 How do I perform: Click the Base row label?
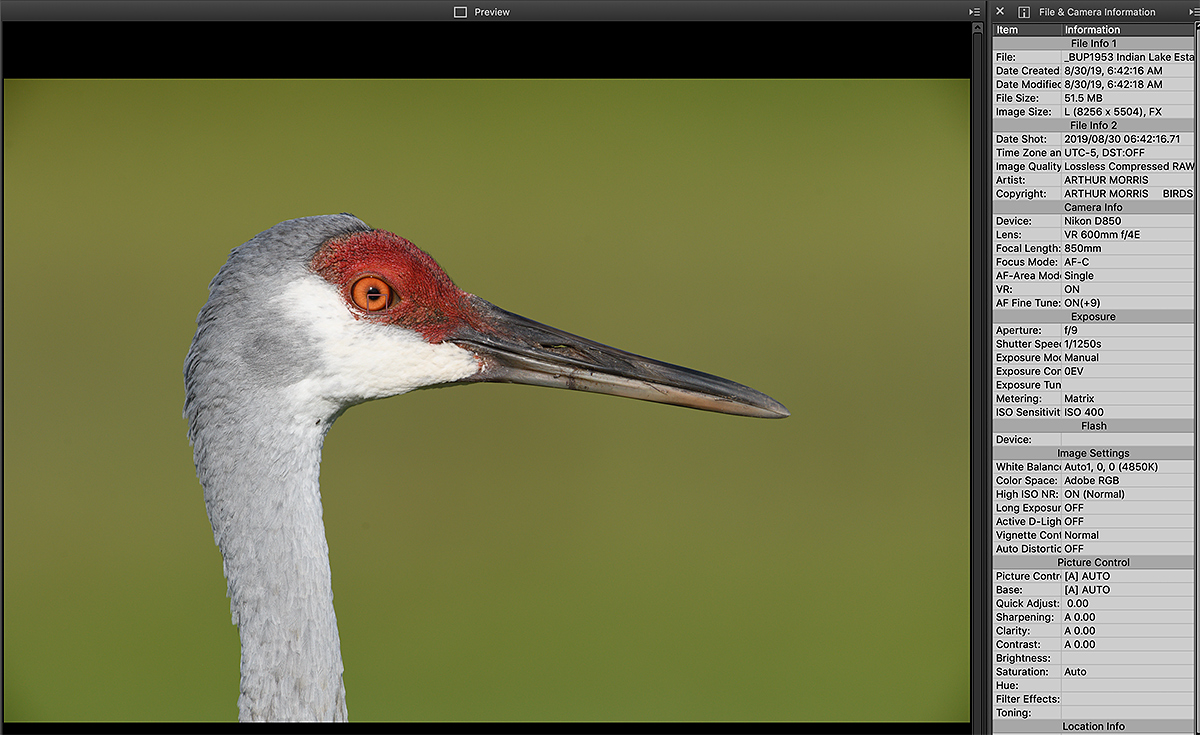point(1009,590)
